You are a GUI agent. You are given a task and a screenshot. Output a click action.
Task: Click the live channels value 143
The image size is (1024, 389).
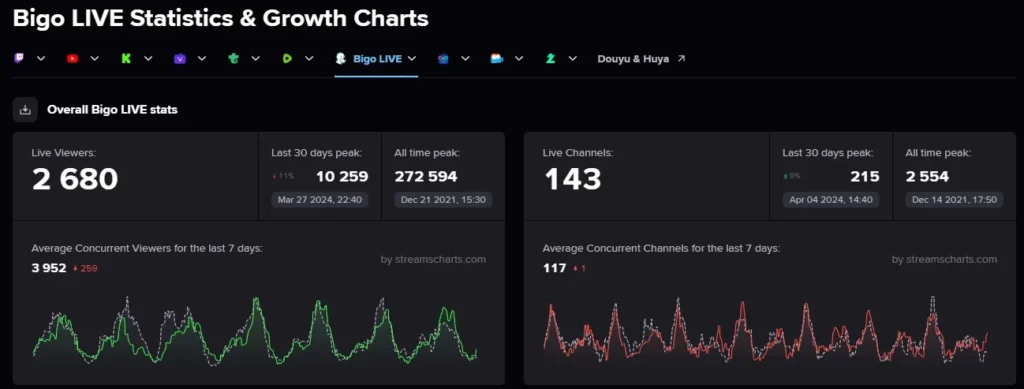point(573,179)
